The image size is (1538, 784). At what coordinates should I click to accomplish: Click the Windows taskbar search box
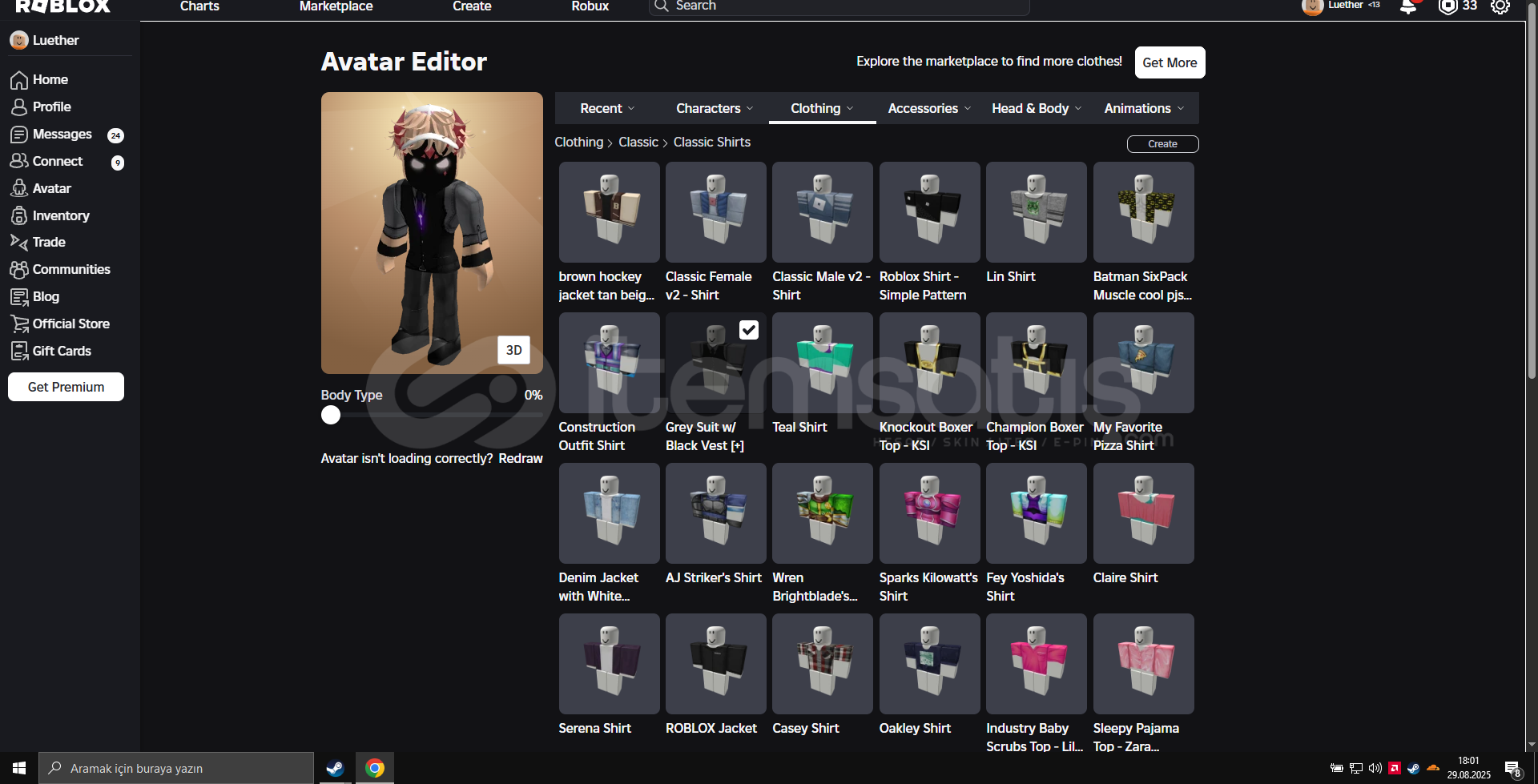pyautogui.click(x=176, y=768)
